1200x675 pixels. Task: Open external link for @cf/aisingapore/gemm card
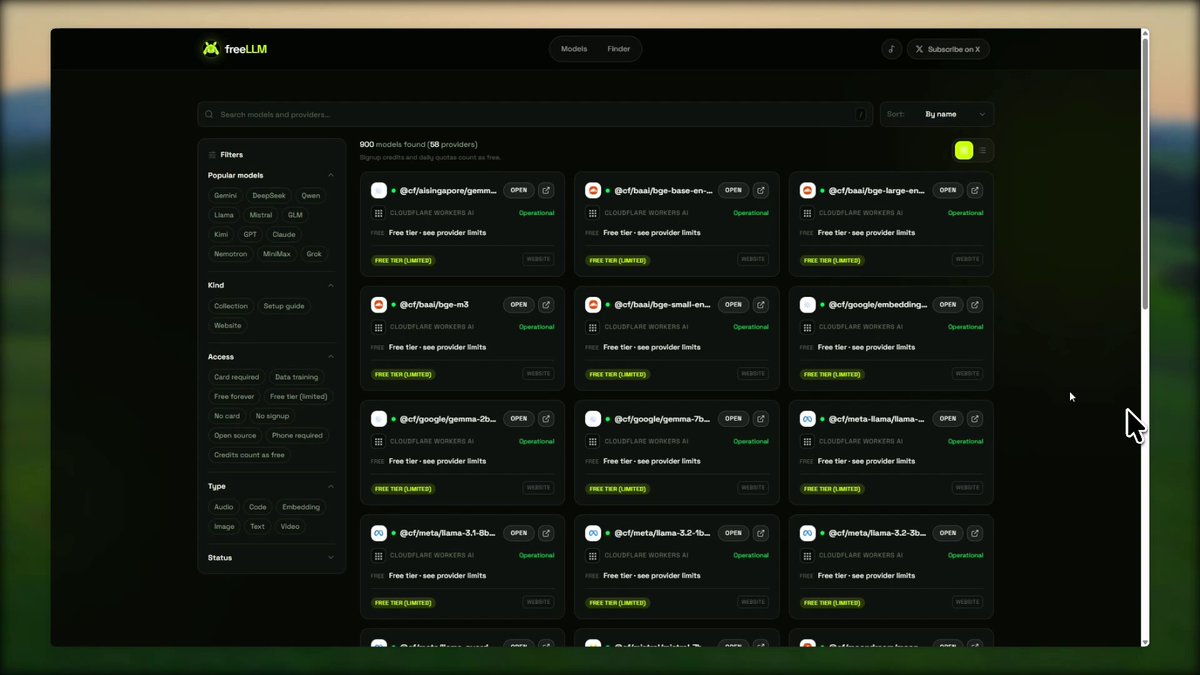546,190
